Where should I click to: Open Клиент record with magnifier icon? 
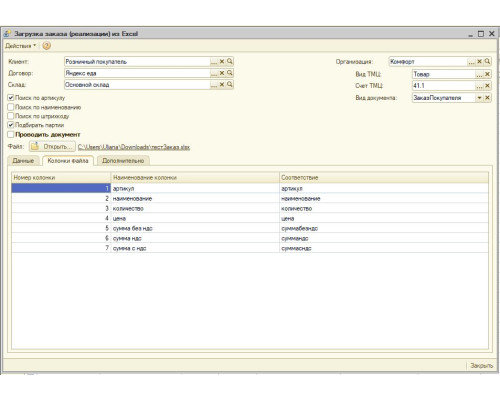click(230, 62)
